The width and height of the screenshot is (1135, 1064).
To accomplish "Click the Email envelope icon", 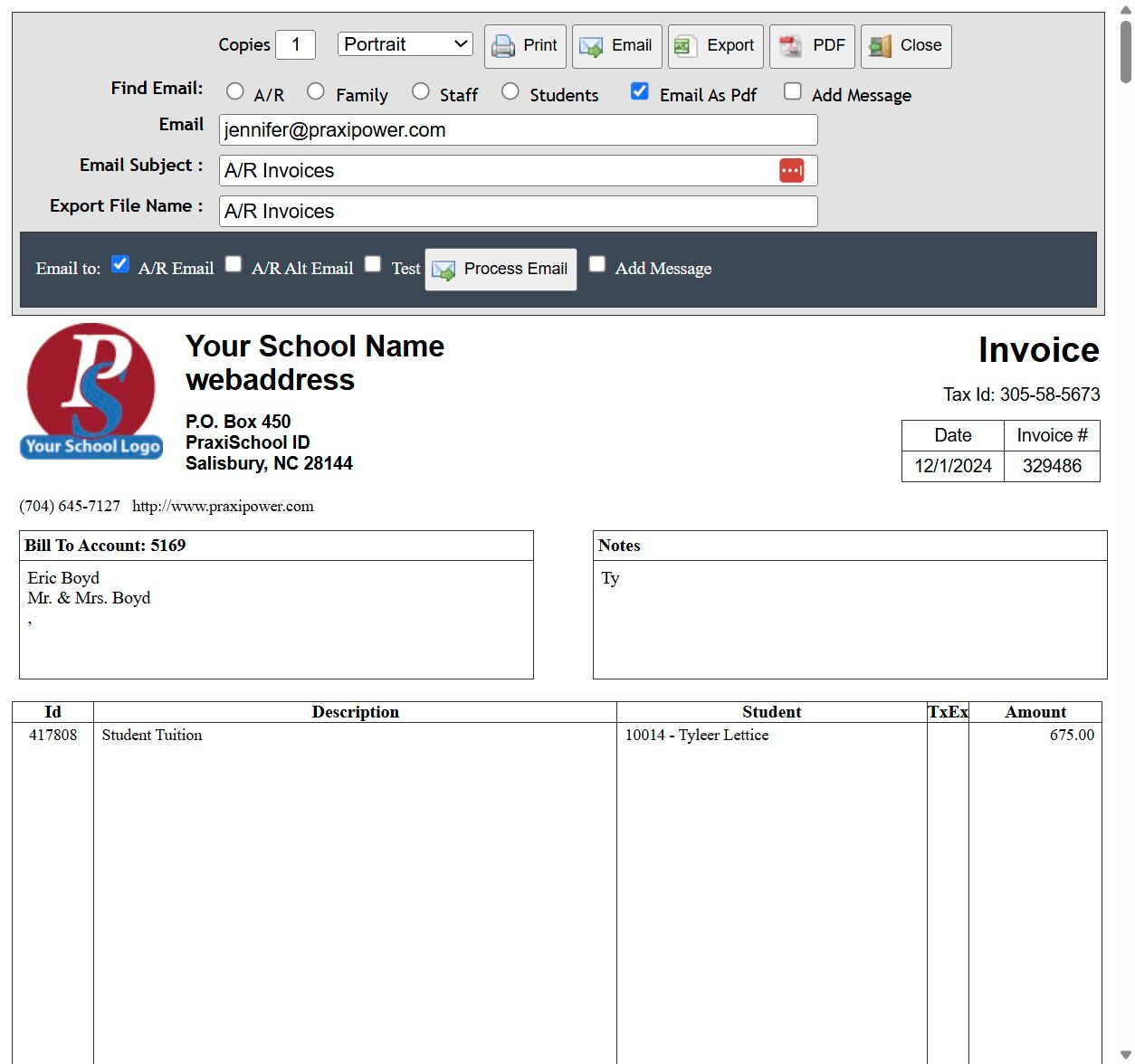I will coord(591,46).
